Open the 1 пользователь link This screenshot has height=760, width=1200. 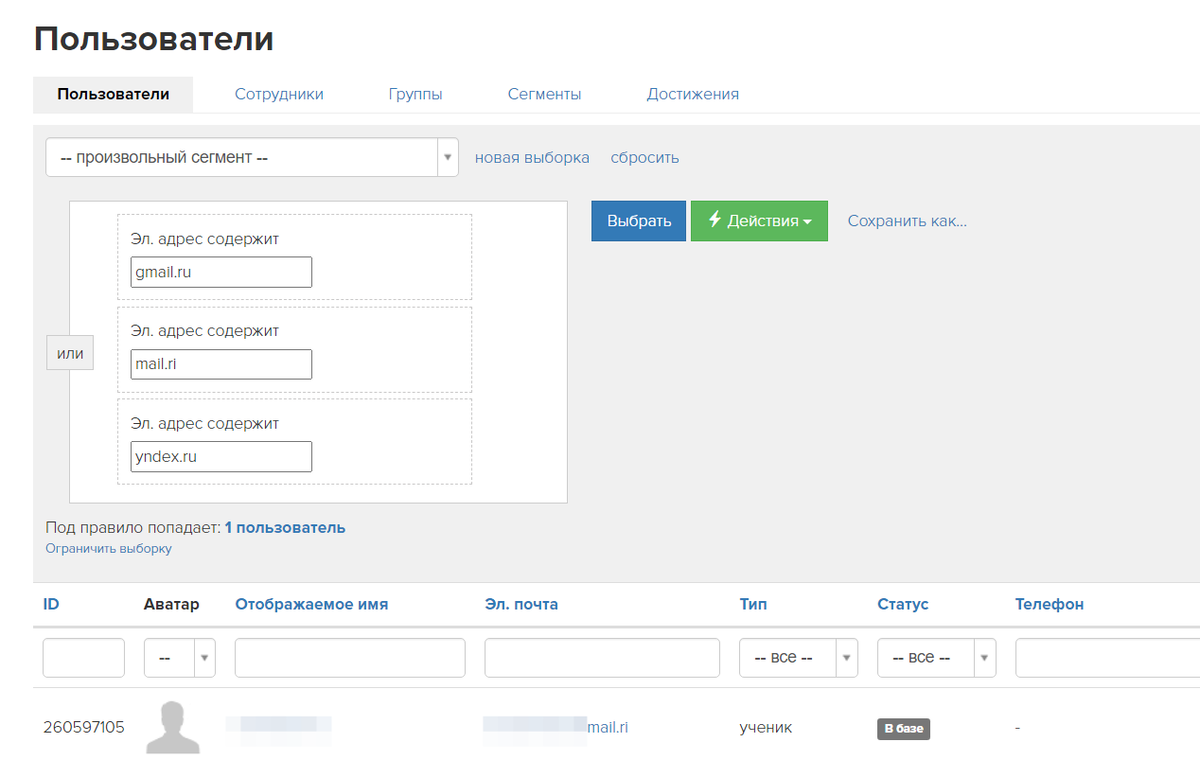pos(285,527)
